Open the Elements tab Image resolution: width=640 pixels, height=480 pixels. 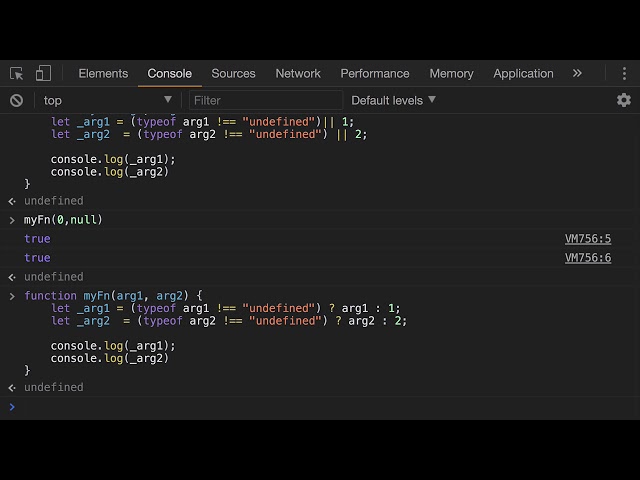pos(103,73)
